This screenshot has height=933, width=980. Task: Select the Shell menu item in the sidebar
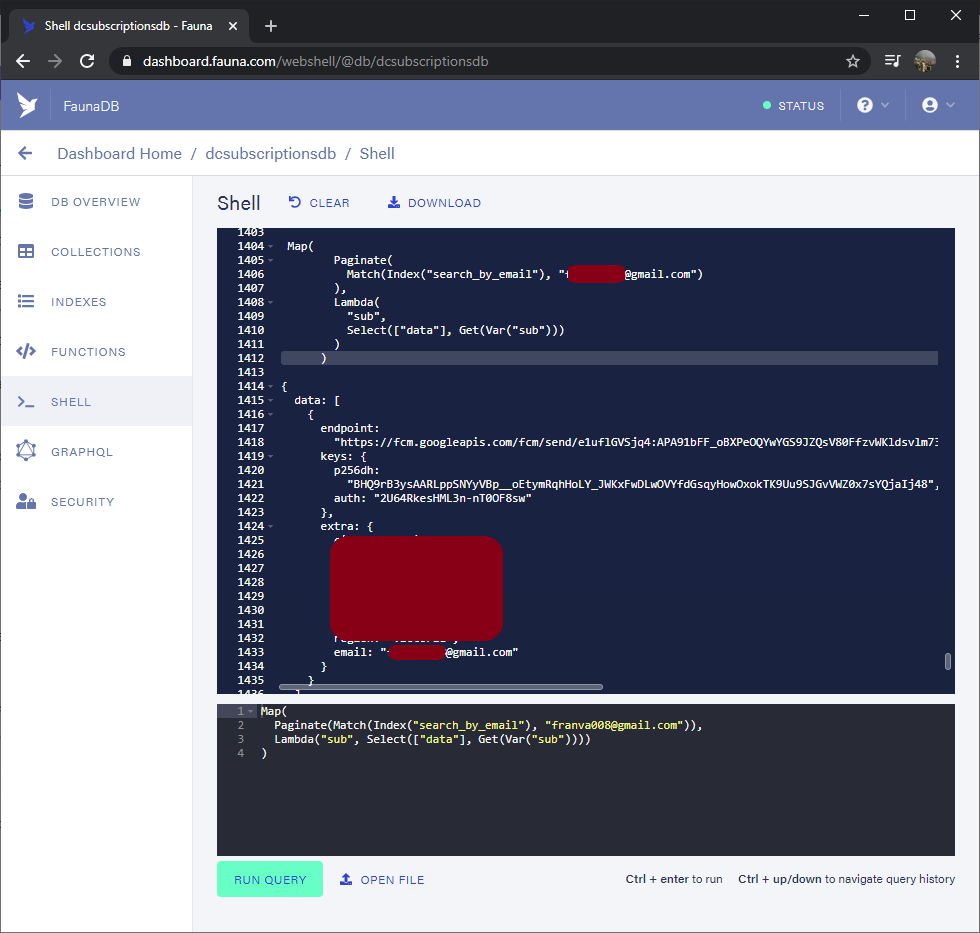[70, 402]
